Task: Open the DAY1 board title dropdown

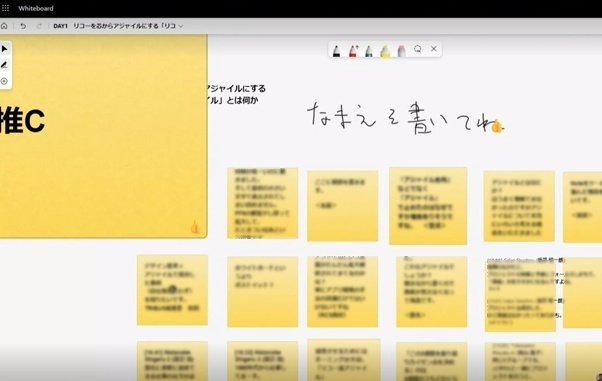Action: point(118,26)
